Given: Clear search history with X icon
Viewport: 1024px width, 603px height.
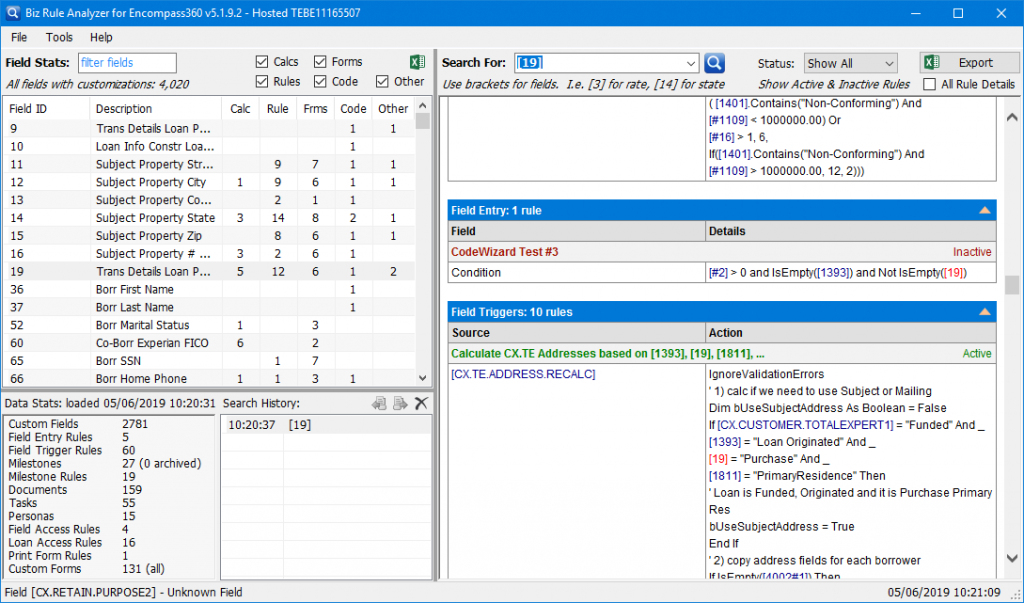Looking at the screenshot, I should [421, 403].
